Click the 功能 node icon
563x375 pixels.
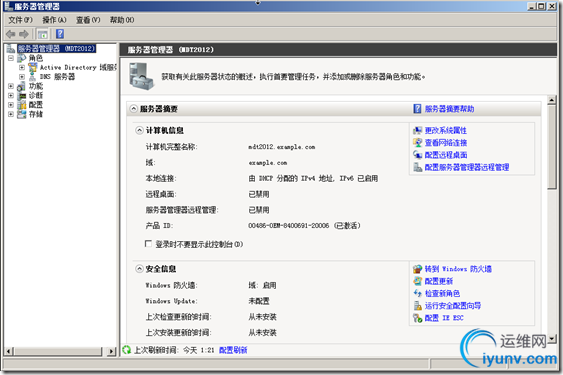point(22,86)
